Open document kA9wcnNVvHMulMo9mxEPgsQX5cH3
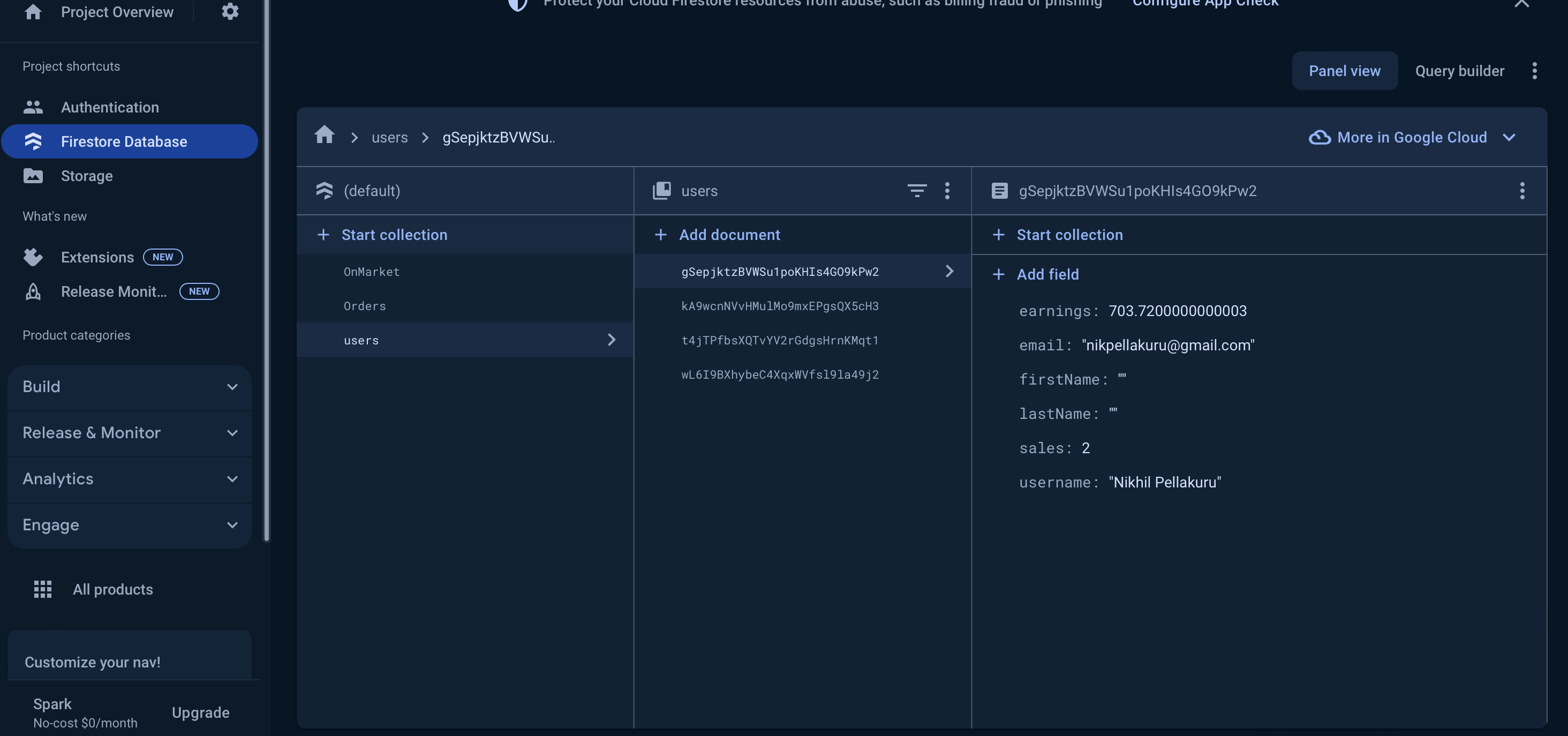 coord(779,306)
